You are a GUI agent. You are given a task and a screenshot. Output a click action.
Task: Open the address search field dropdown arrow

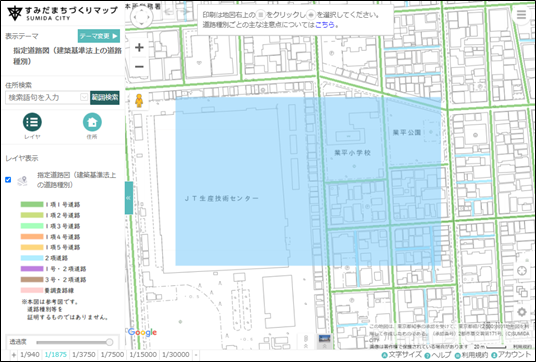(84, 98)
